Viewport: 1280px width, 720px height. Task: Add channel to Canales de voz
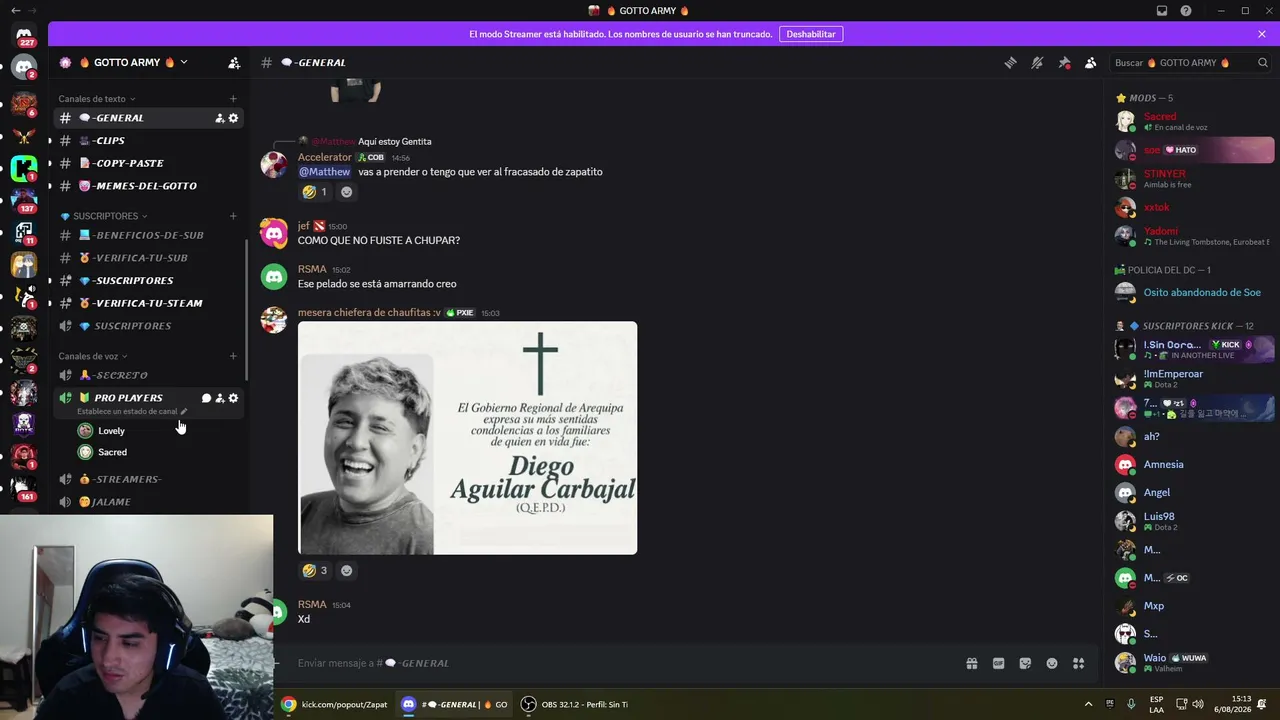tap(233, 356)
